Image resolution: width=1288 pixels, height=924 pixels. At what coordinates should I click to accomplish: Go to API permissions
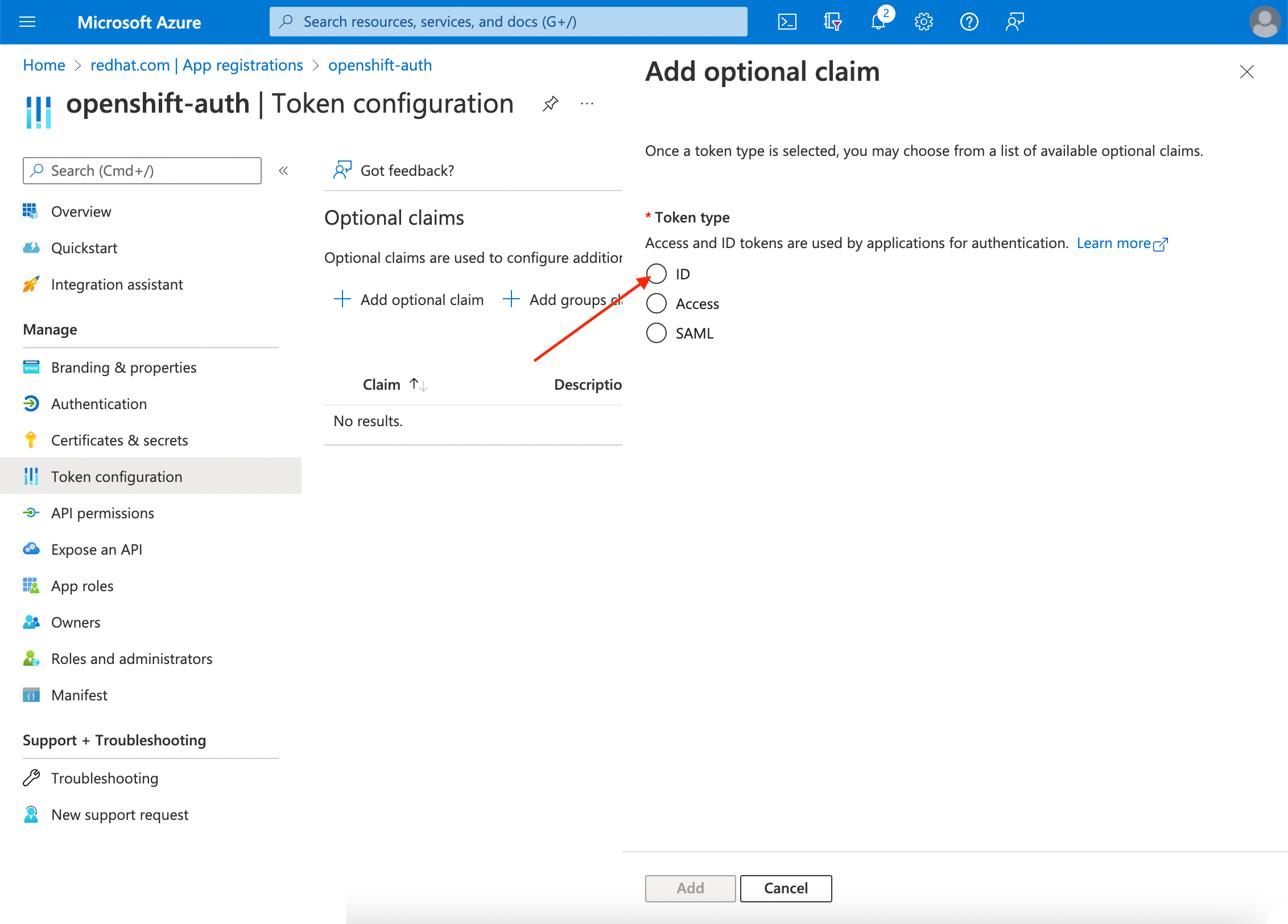tap(102, 513)
